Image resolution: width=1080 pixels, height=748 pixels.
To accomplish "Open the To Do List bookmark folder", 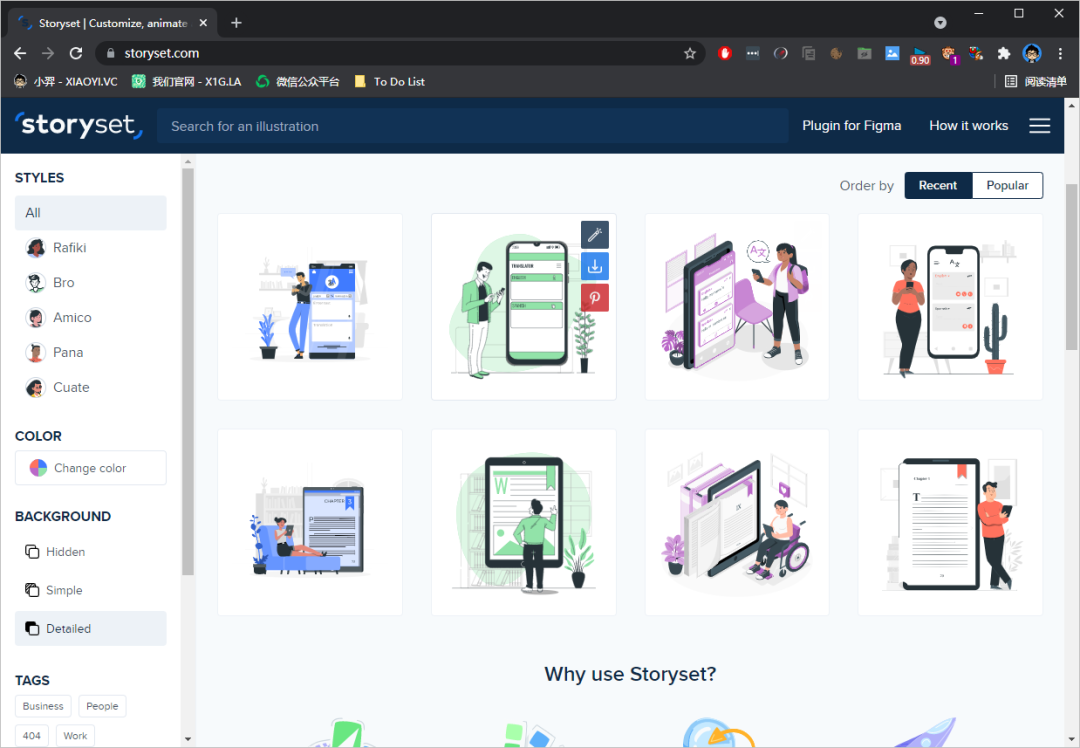I will [x=389, y=81].
